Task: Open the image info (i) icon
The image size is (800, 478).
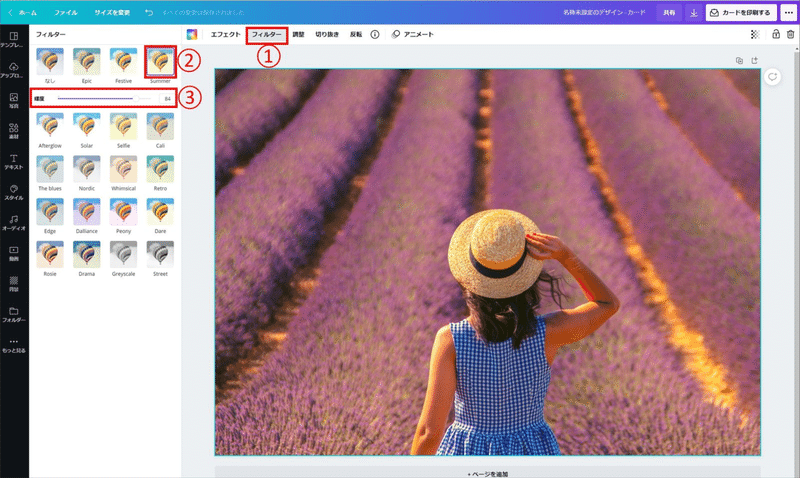Action: point(374,34)
